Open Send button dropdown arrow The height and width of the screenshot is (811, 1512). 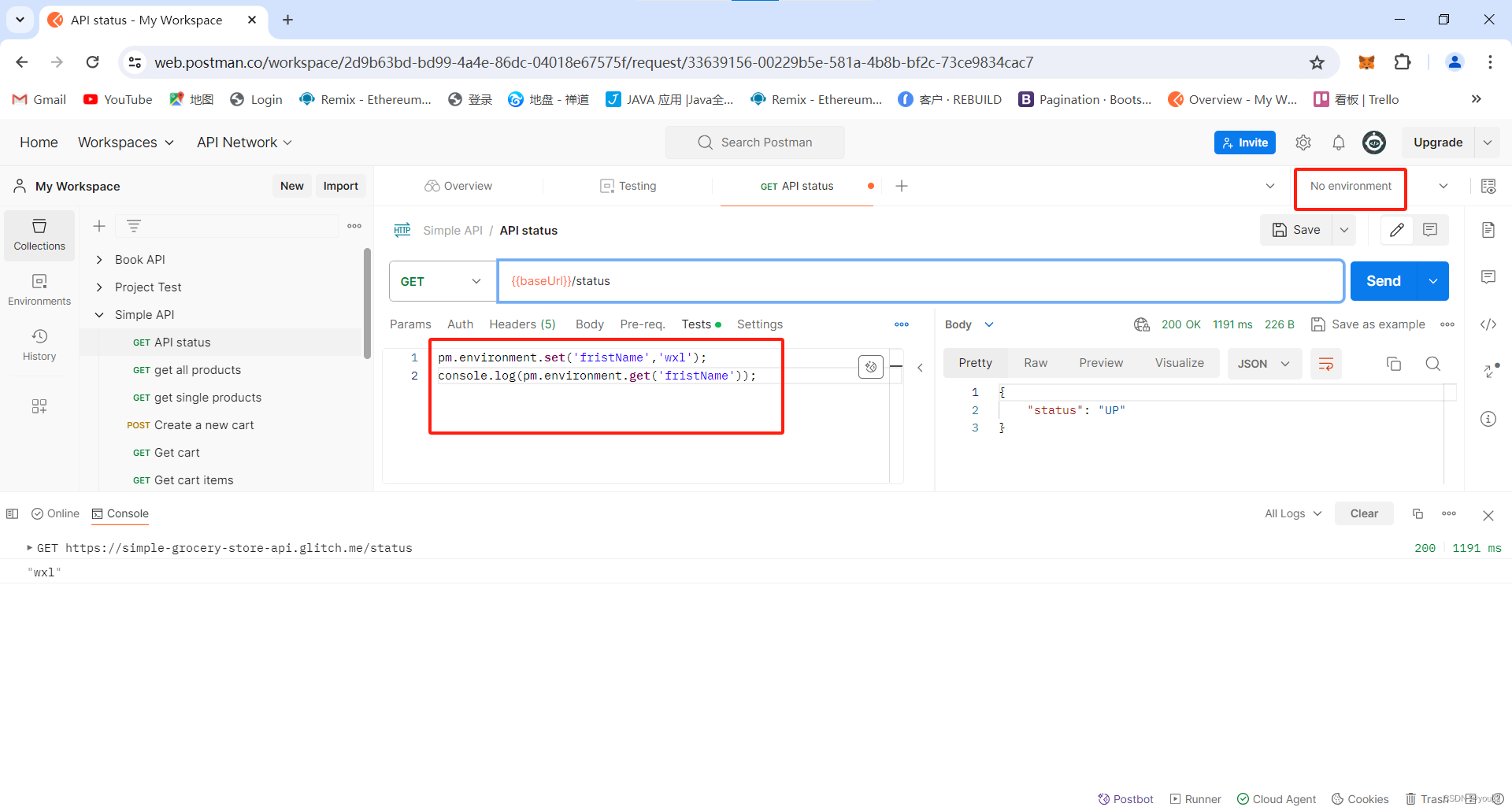point(1433,281)
